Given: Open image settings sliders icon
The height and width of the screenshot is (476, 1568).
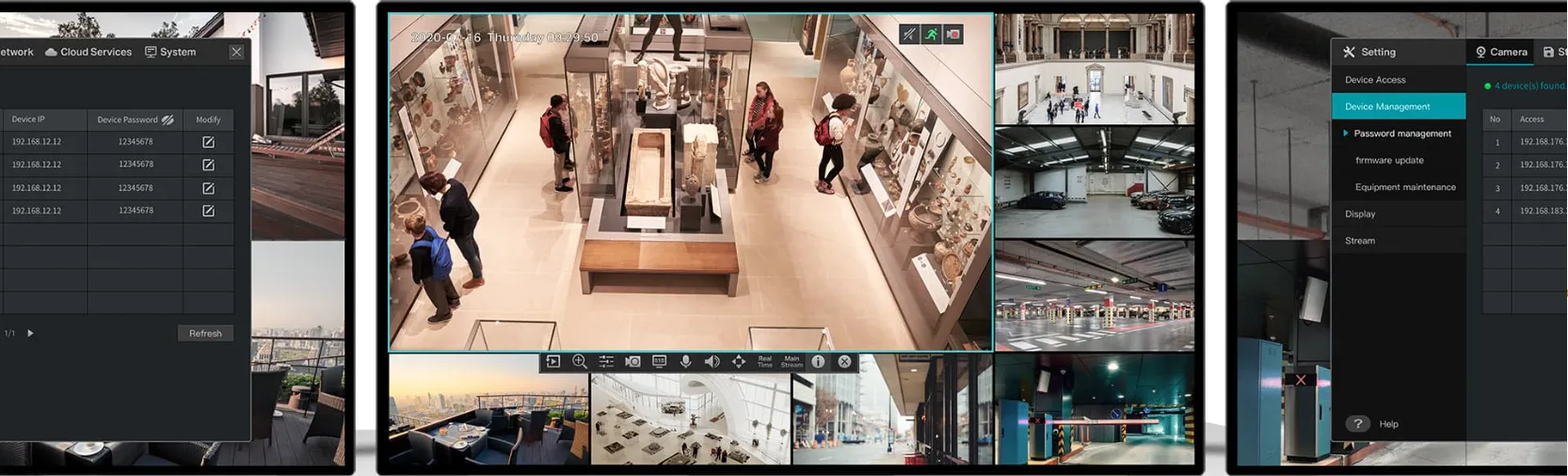Looking at the screenshot, I should 606,362.
